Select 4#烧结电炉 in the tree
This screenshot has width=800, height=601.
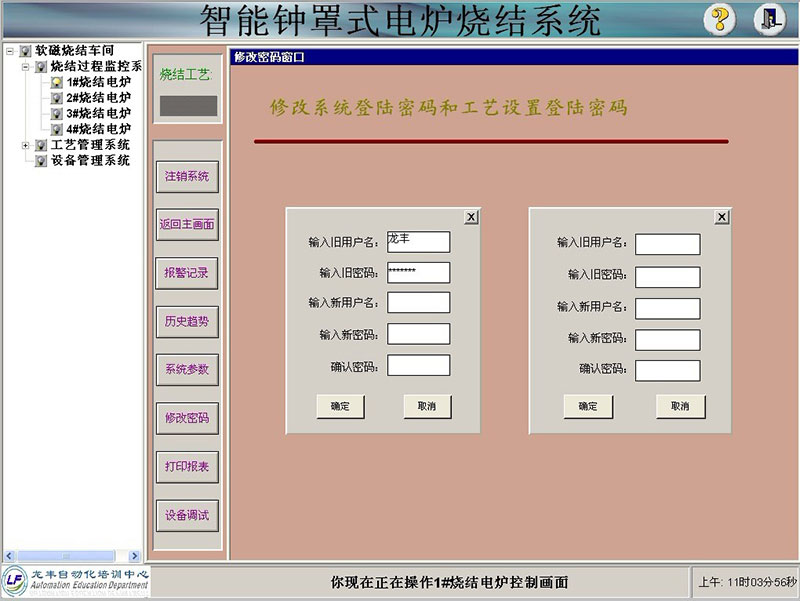tap(98, 129)
